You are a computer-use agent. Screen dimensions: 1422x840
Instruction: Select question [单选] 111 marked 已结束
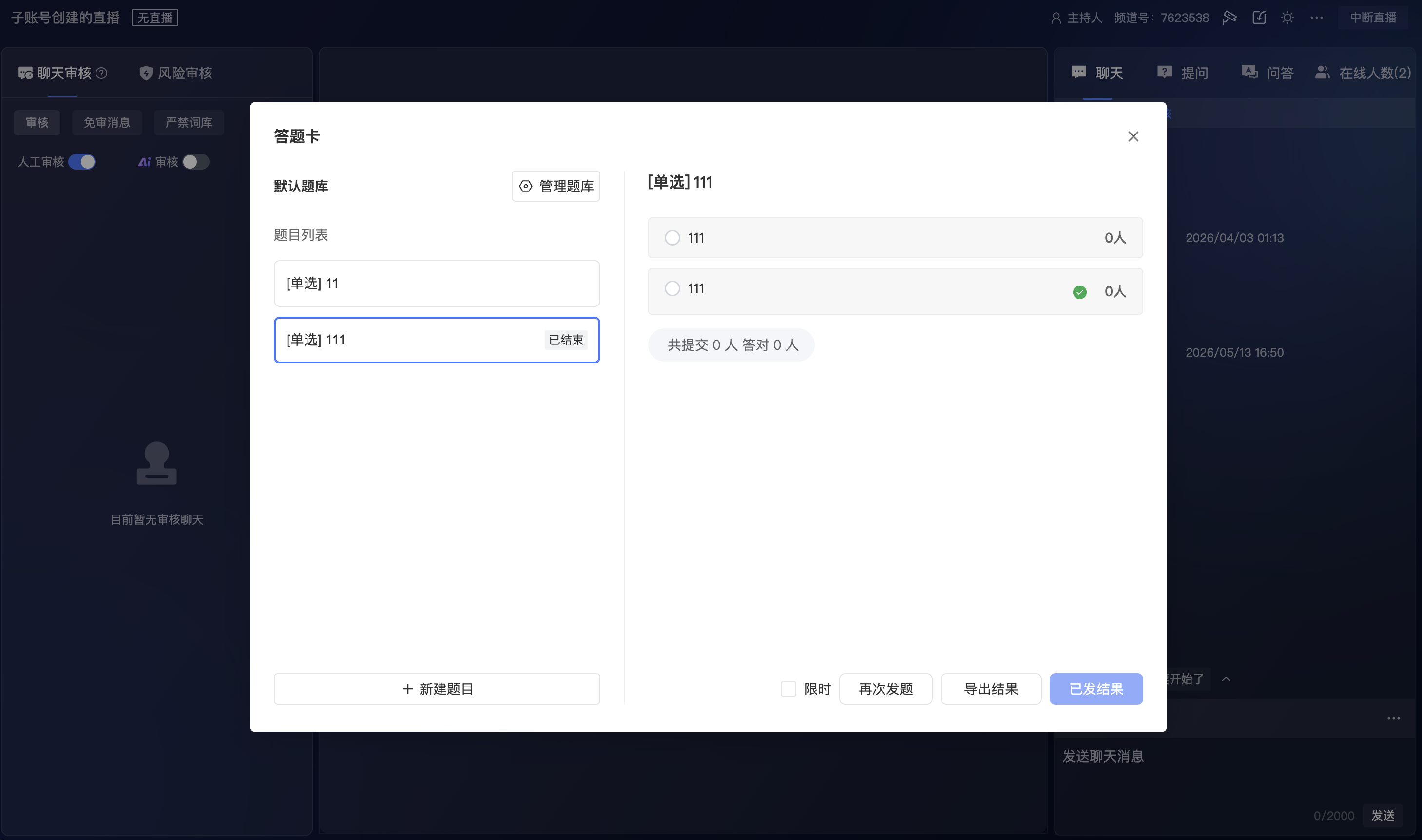437,340
